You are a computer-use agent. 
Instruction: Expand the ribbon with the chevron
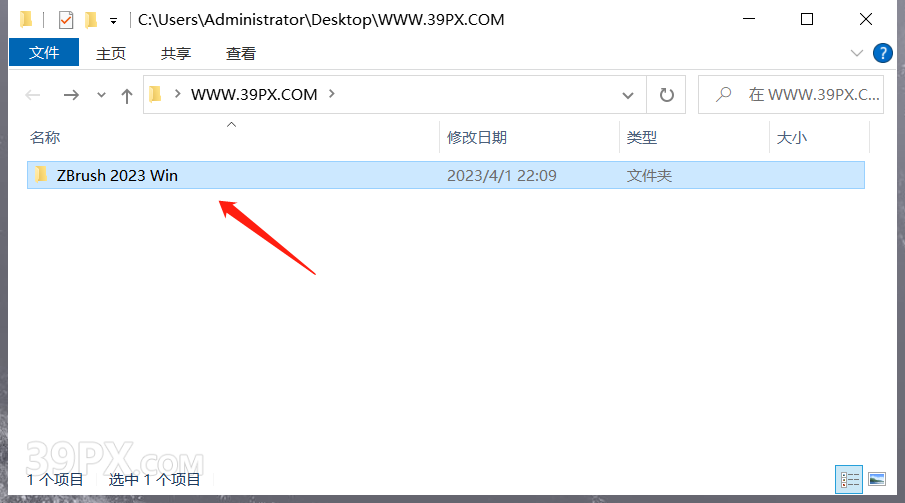point(857,53)
